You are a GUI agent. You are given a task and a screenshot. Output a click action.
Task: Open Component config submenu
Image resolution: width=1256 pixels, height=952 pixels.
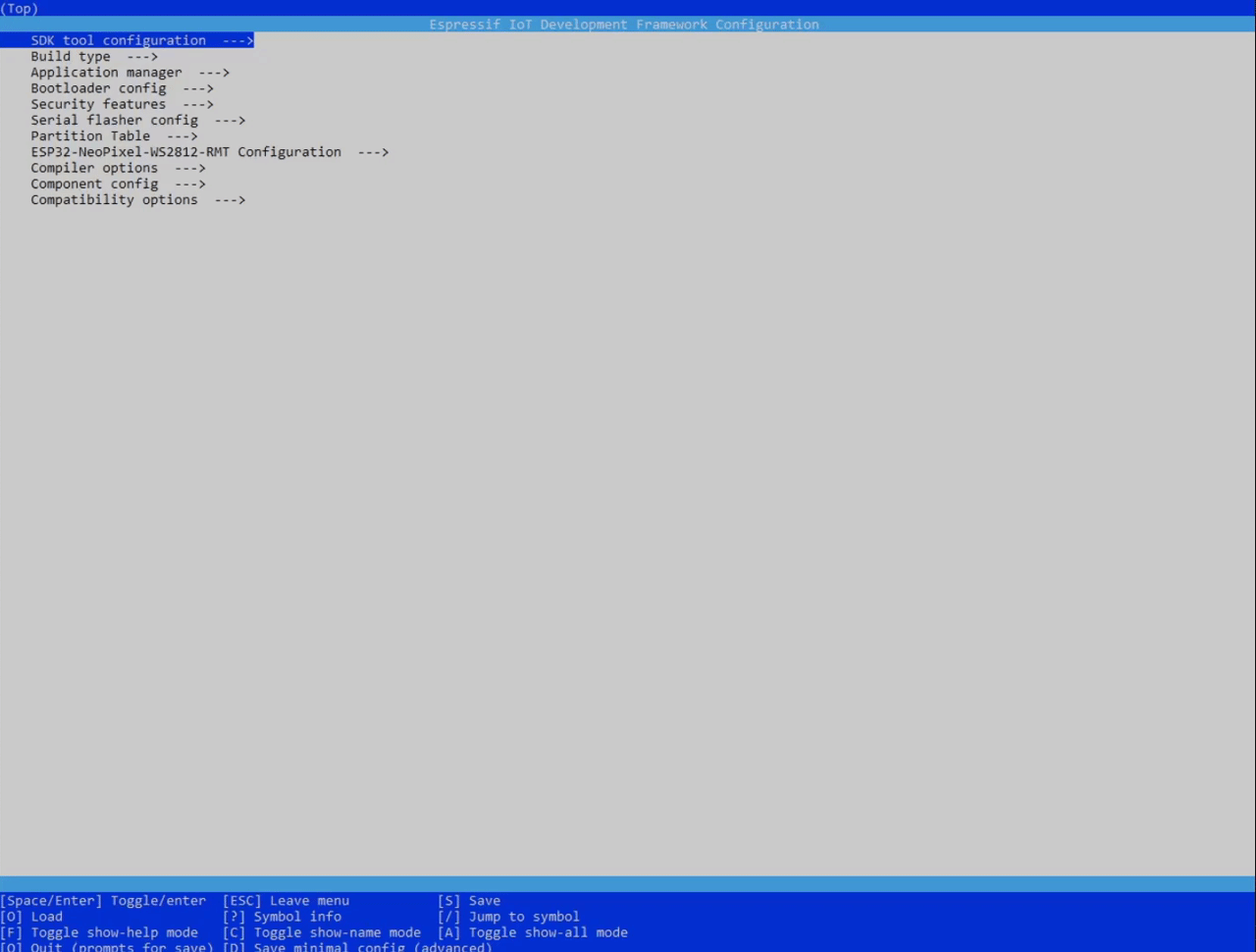[118, 184]
